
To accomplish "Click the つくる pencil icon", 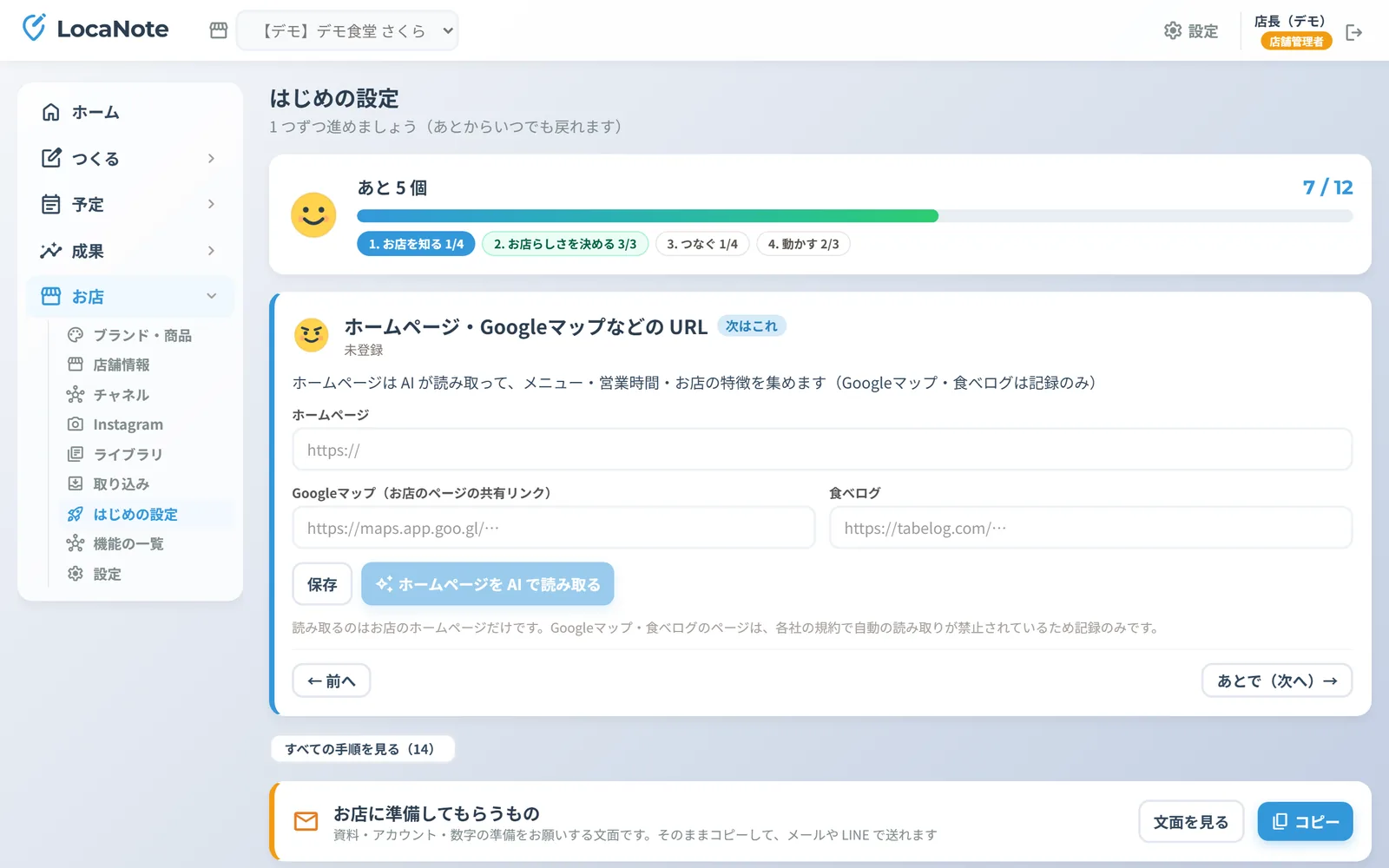I will 51,158.
